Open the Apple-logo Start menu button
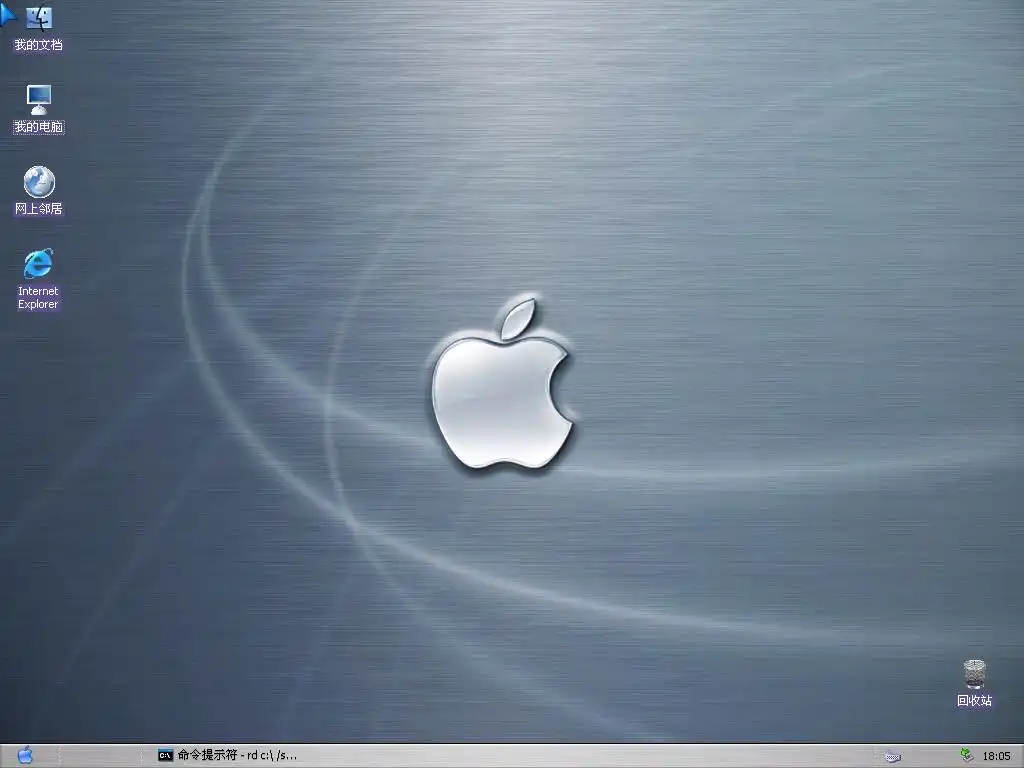The height and width of the screenshot is (768, 1024). (x=25, y=756)
